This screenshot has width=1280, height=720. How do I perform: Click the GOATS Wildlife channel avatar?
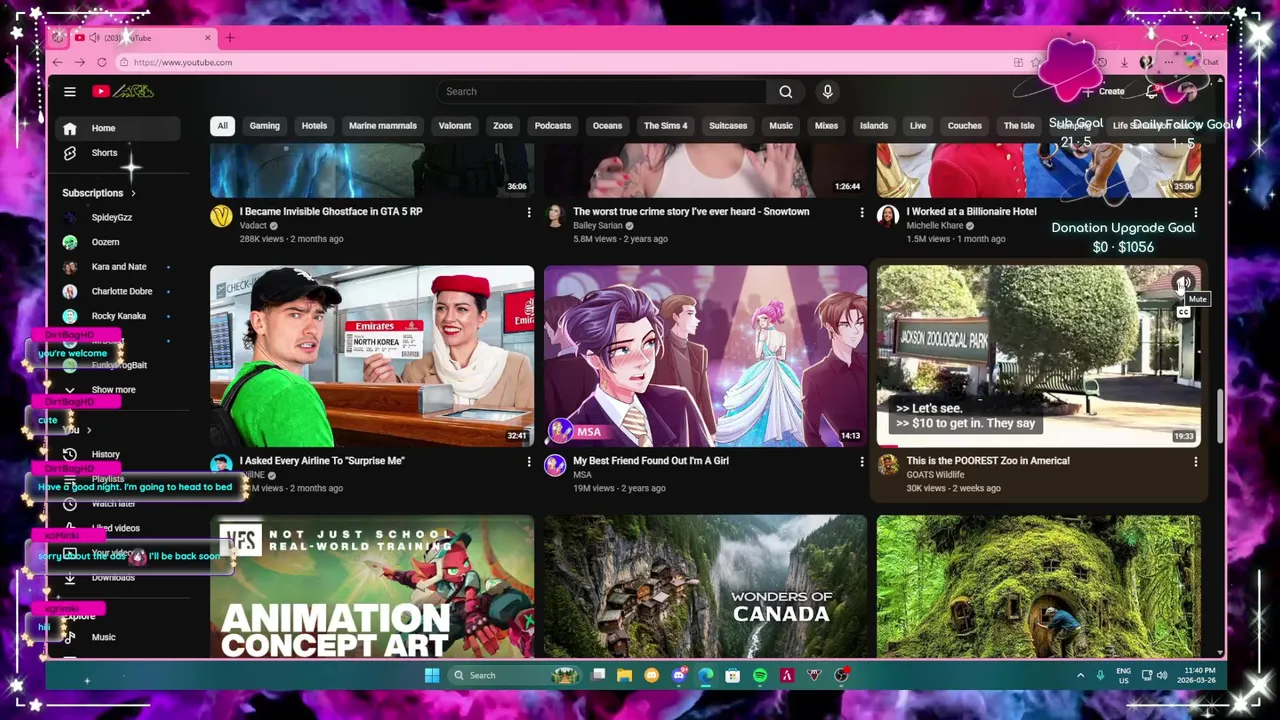888,465
